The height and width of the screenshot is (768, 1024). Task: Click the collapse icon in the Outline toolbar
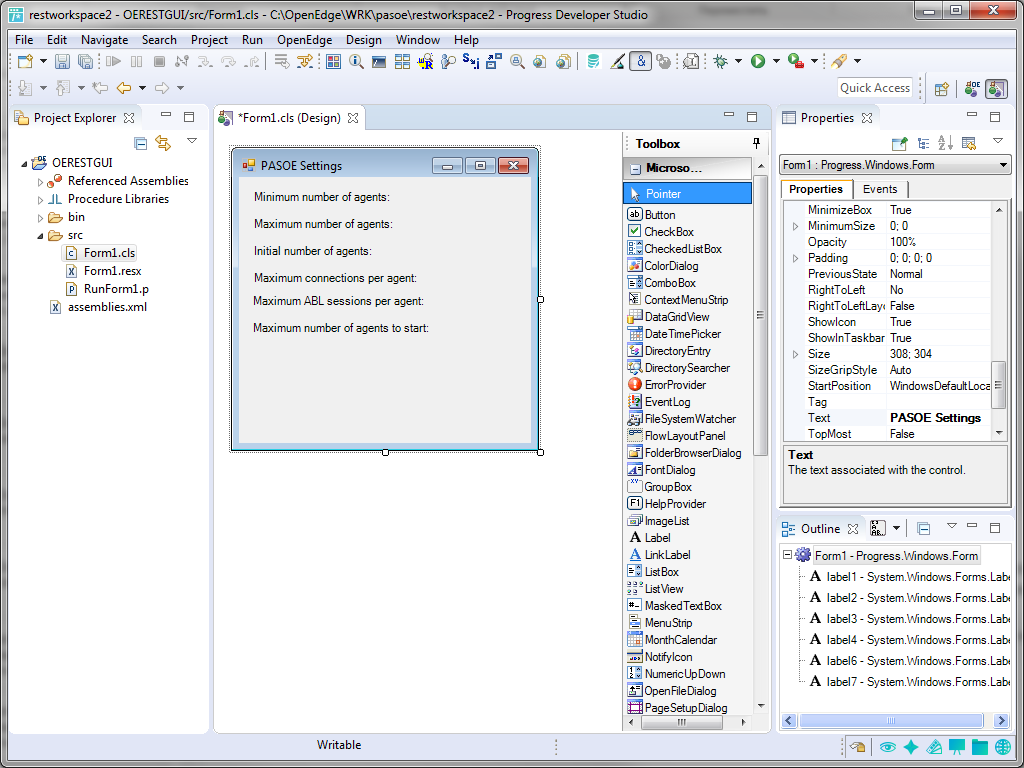[923, 528]
